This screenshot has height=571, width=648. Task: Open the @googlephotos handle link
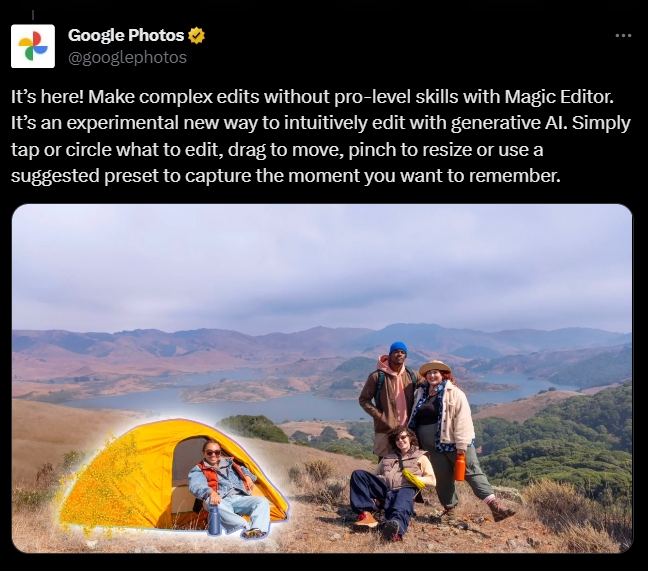[127, 57]
